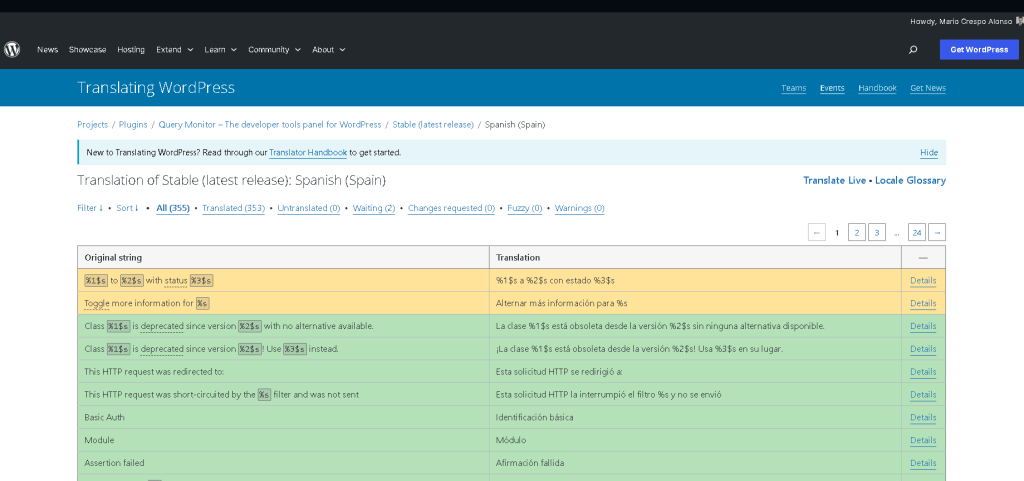Expand the Filter options
1024x481 pixels.
coord(90,208)
